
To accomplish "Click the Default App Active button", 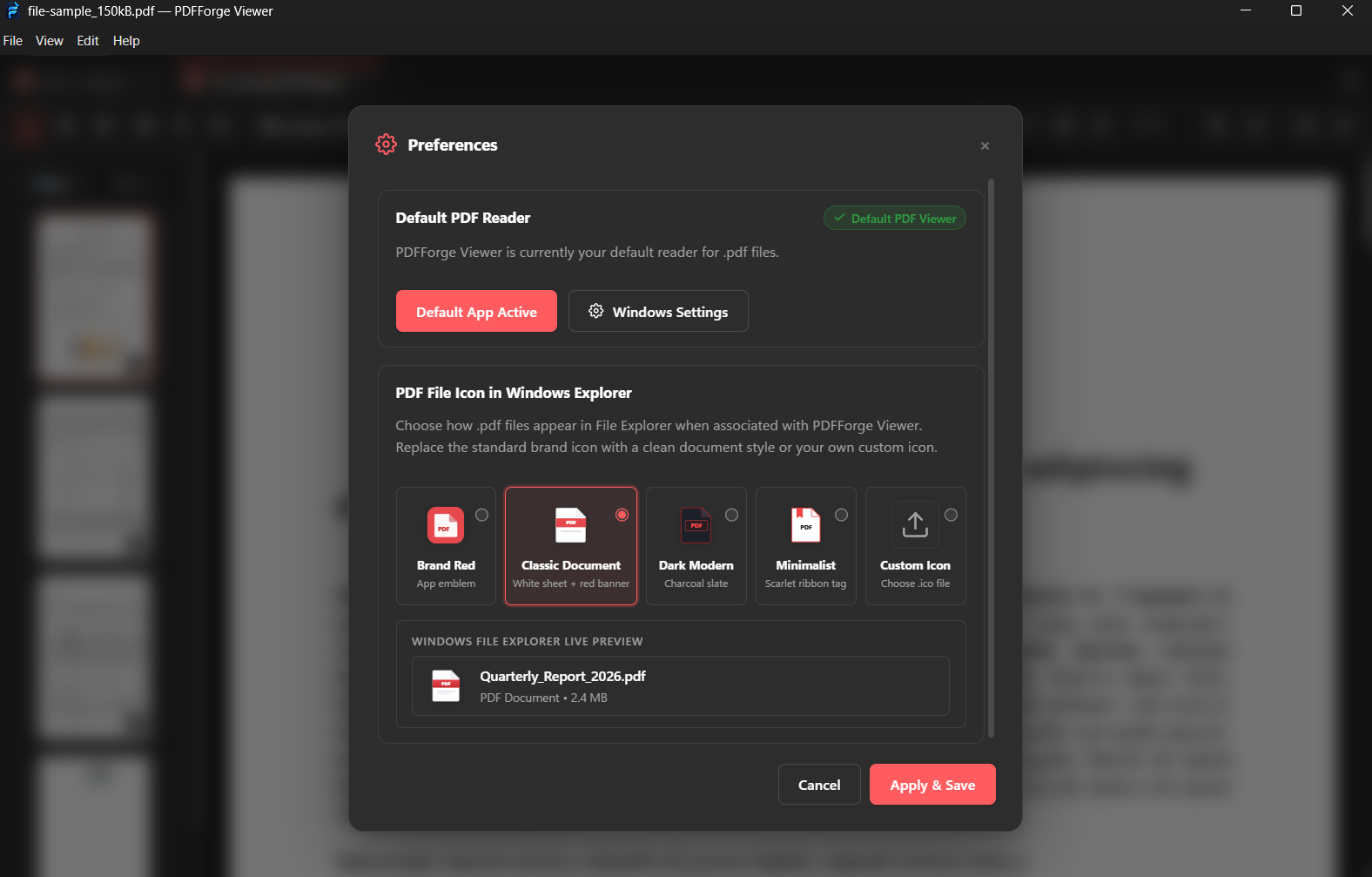I will tap(476, 311).
